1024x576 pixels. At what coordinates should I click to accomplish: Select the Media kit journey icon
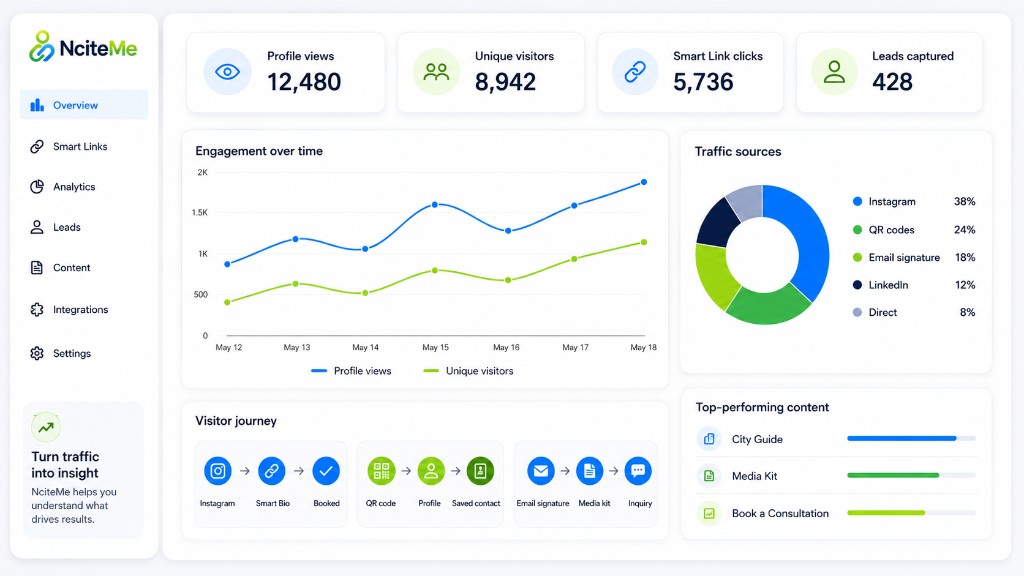[590, 471]
